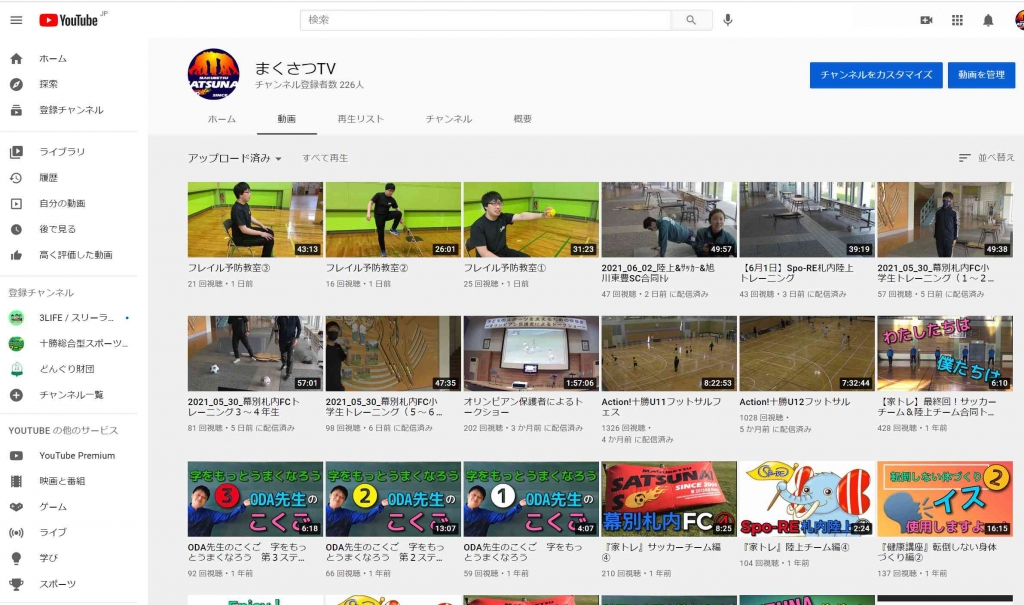Screen dimensions: 1024x605
Task: Open the 並べ替え sort menu
Action: tap(986, 158)
